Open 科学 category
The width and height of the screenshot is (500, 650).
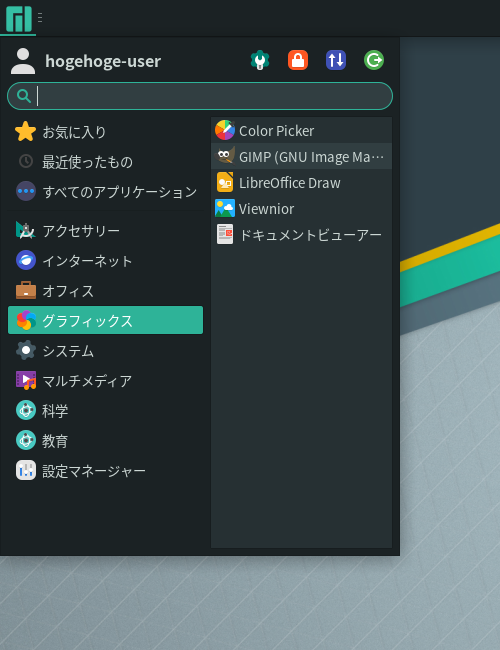pyautogui.click(x=105, y=411)
